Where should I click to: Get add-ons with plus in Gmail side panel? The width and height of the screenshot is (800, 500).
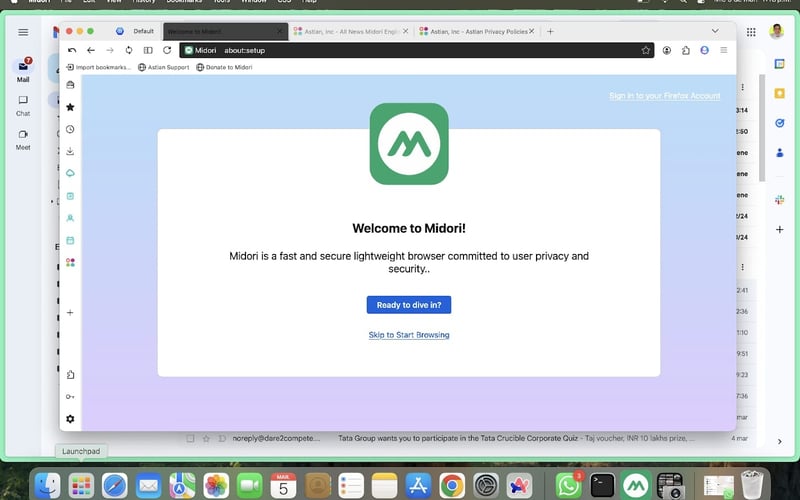780,230
